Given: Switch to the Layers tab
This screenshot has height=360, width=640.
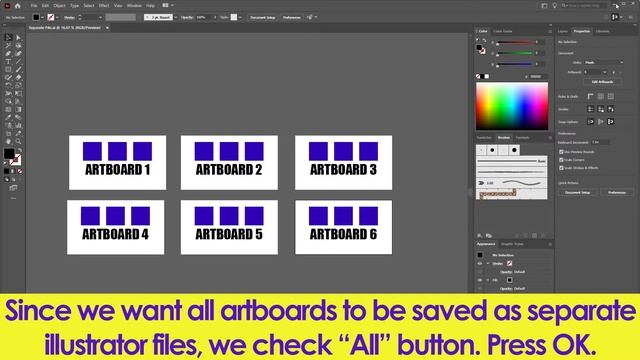Looking at the screenshot, I should [x=562, y=31].
